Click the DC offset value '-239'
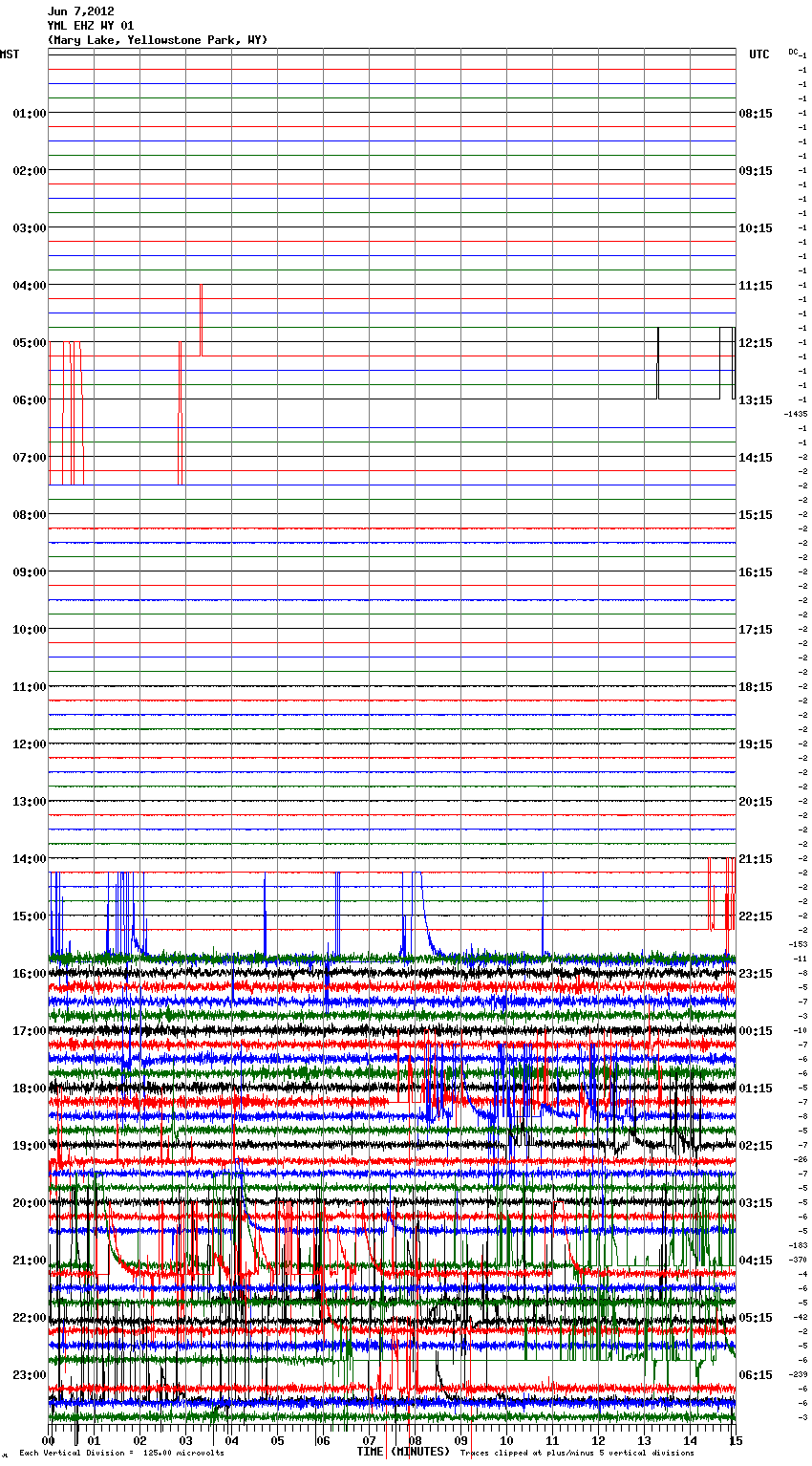Viewport: 812px width, 1466px height. tap(798, 1374)
